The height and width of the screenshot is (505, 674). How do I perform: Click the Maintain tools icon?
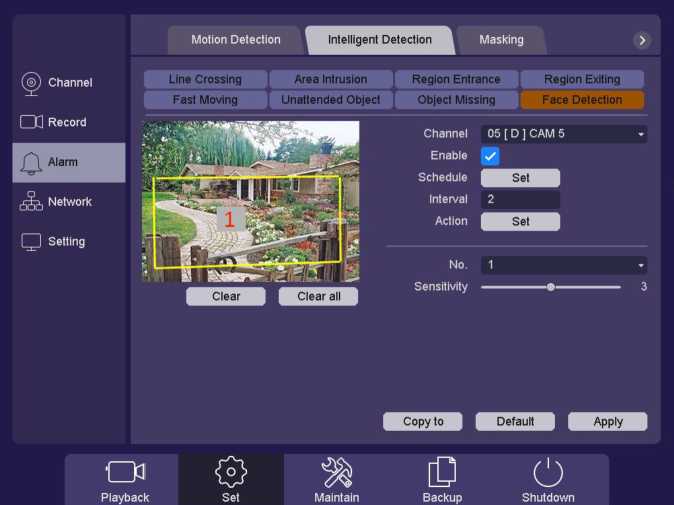(336, 472)
